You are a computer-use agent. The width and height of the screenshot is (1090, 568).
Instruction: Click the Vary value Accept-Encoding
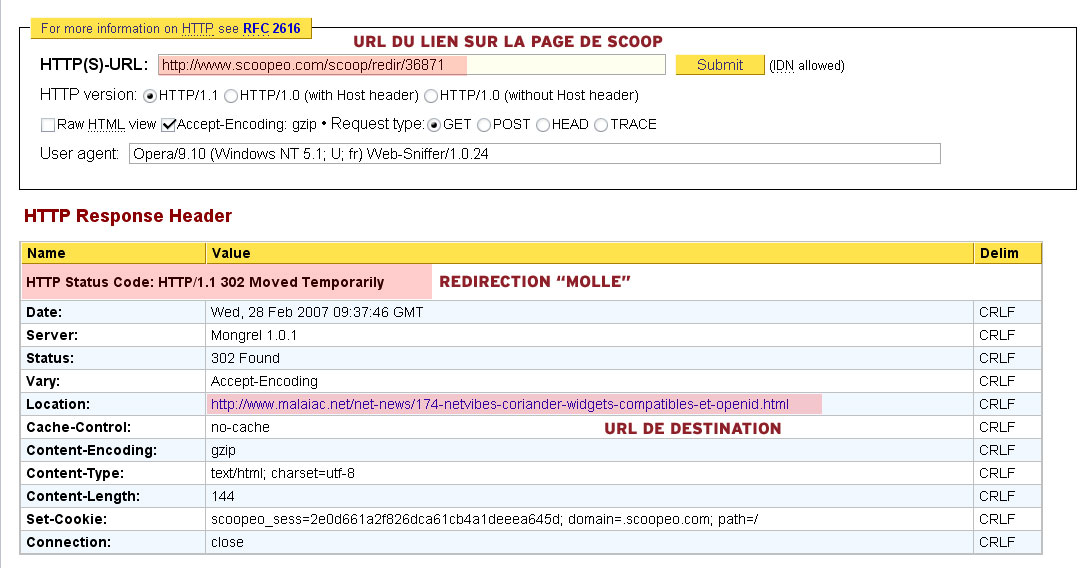264,382
